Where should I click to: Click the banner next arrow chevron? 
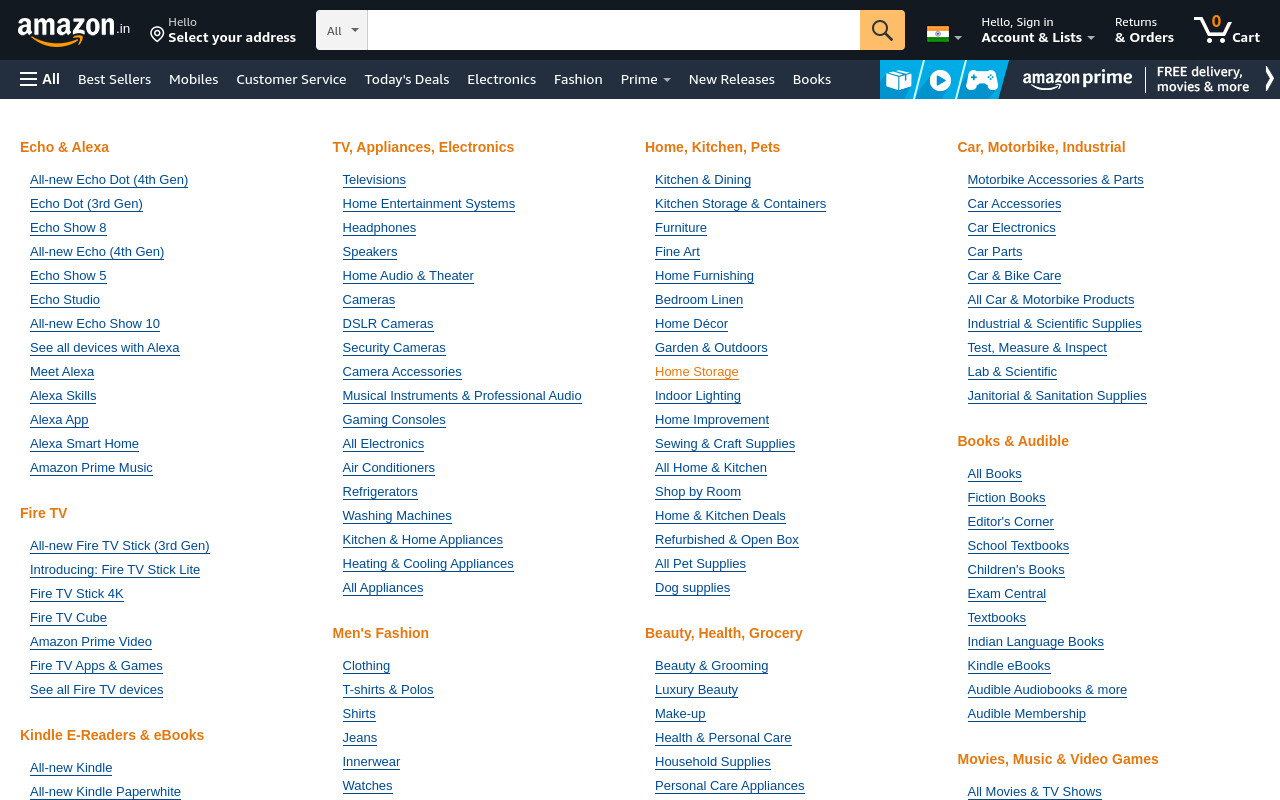click(x=1270, y=79)
